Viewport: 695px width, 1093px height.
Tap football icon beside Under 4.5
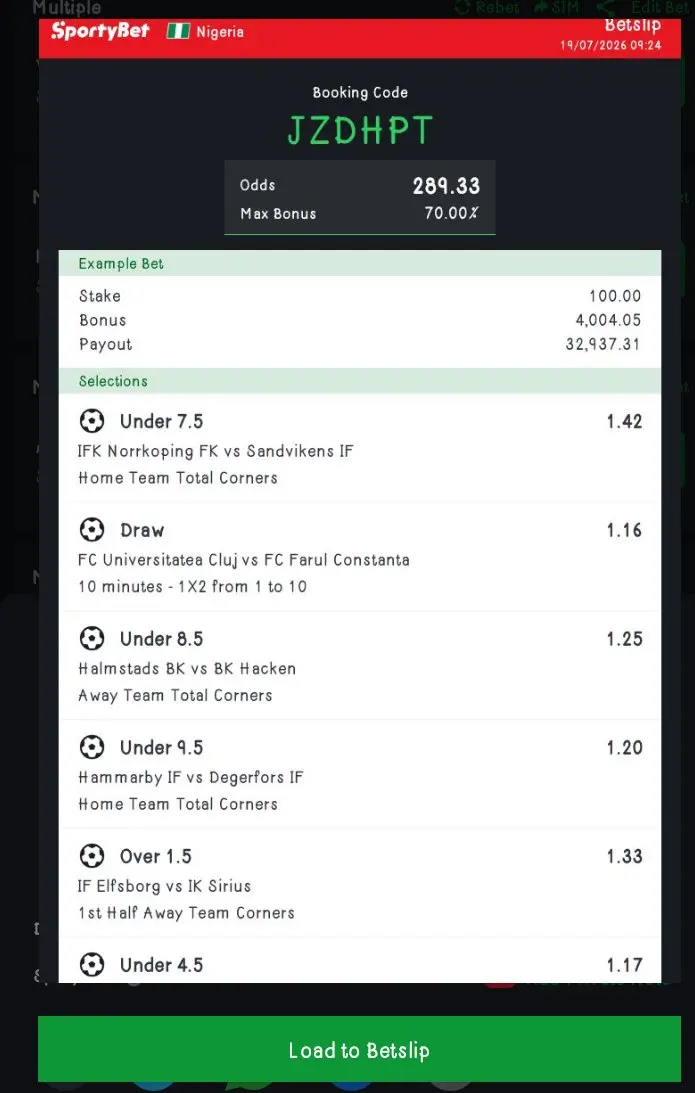coord(92,965)
